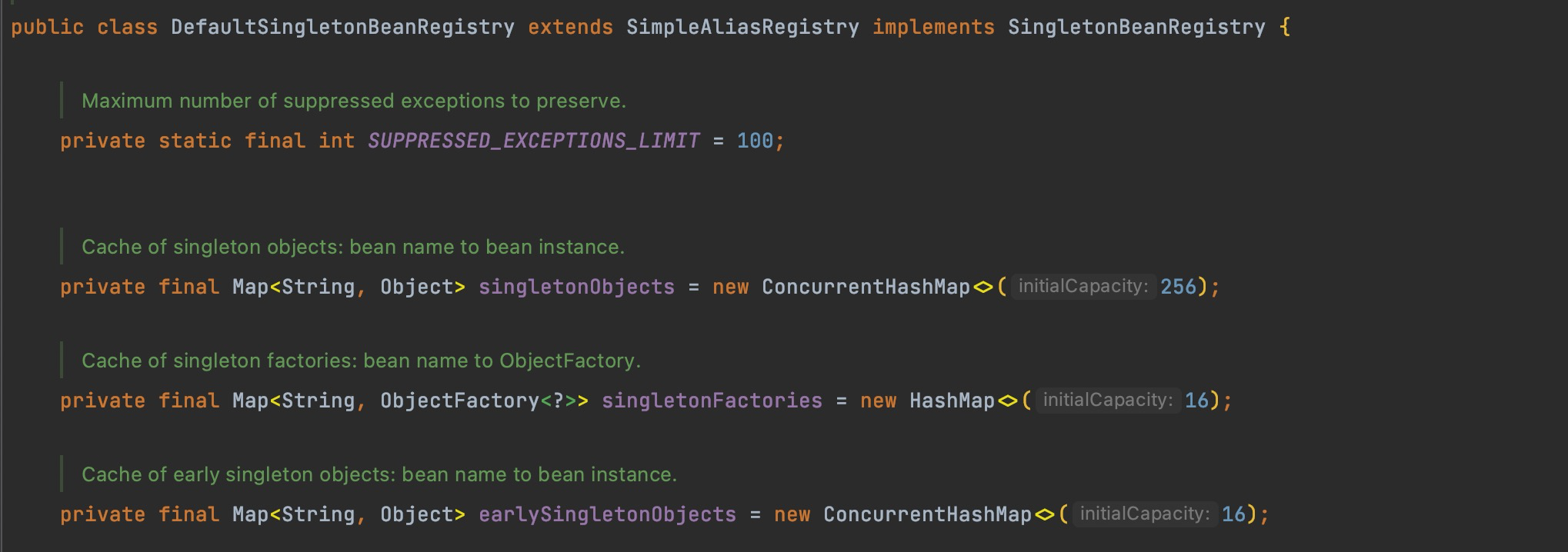Click the value 100 literal
The width and height of the screenshot is (1568, 552).
point(755,141)
